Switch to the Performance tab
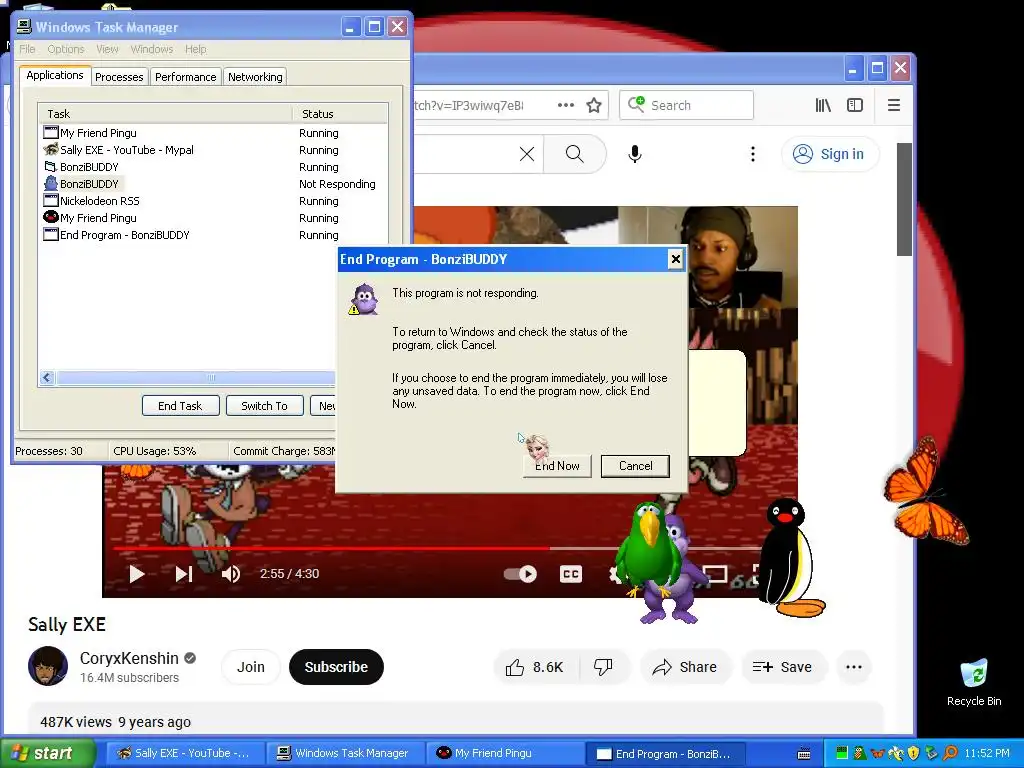The image size is (1024, 768). click(x=185, y=76)
